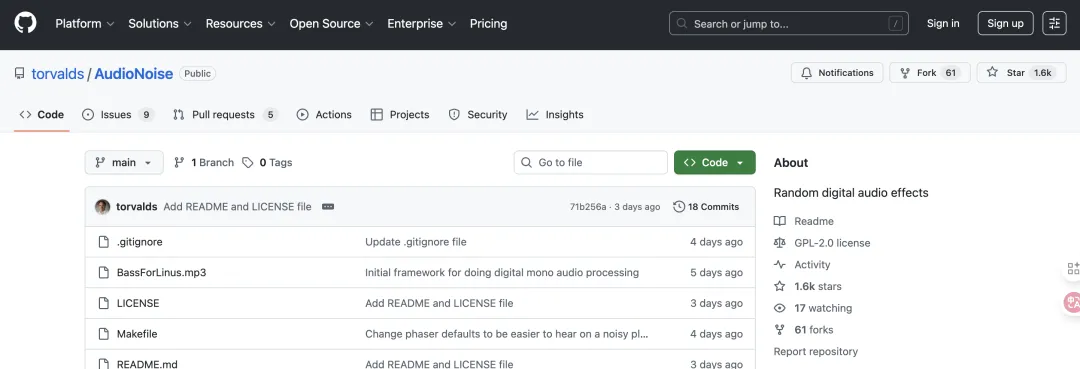
Task: Switch to the Actions tab
Action: (x=324, y=115)
